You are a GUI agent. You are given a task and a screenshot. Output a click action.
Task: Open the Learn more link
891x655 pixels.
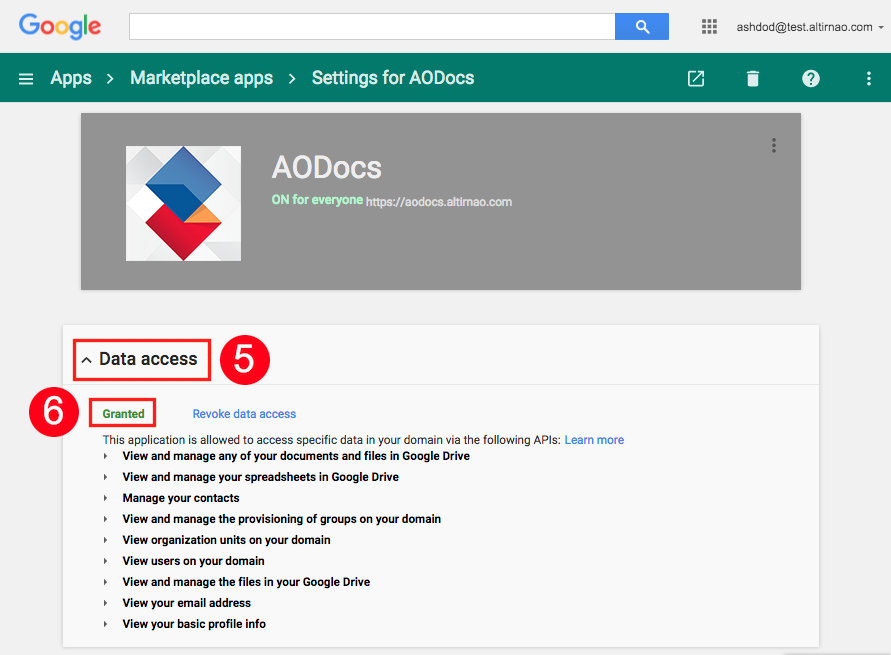point(594,440)
